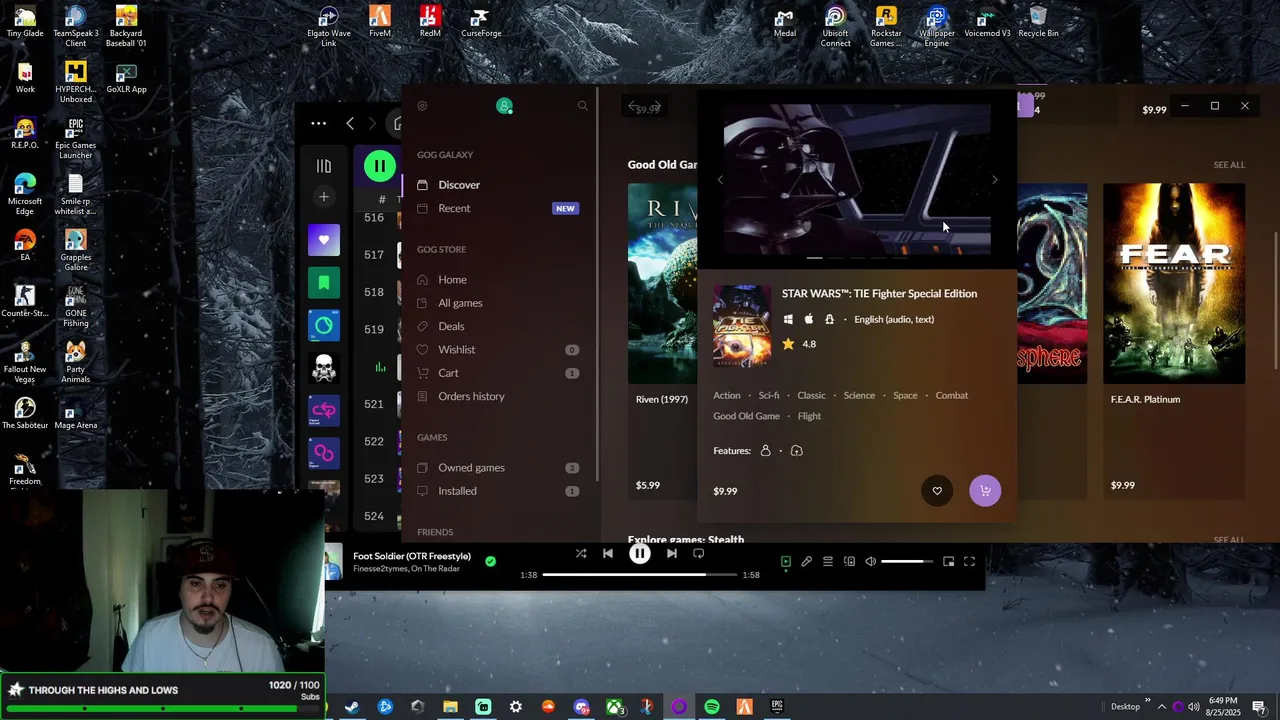Open the Medal desktop shortcut
Viewport: 1280px width, 720px height.
785,23
